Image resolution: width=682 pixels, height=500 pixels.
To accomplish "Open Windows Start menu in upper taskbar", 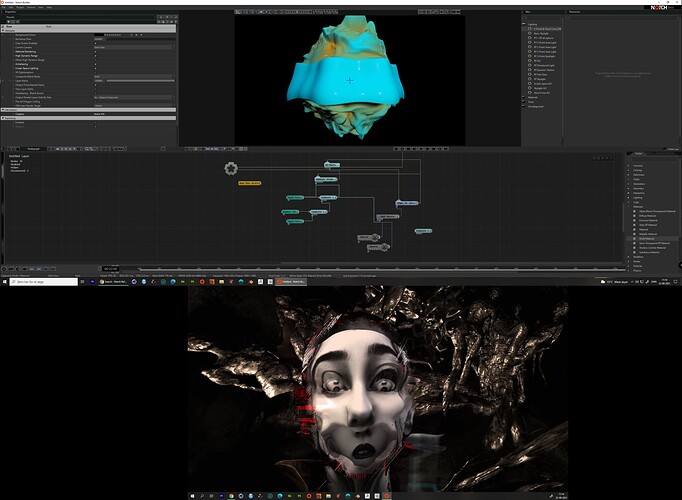I will pyautogui.click(x=4, y=282).
